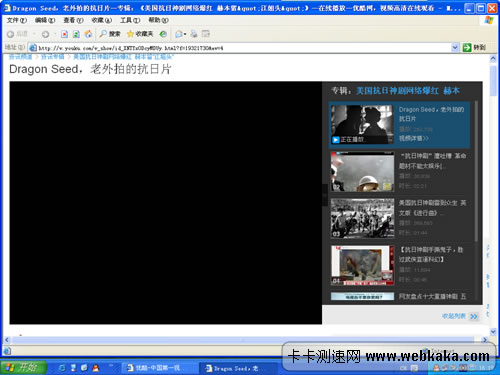500x375 pixels.
Task: Open the album title link 美国抗日神剧网络爆红
Action: pyautogui.click(x=397, y=91)
